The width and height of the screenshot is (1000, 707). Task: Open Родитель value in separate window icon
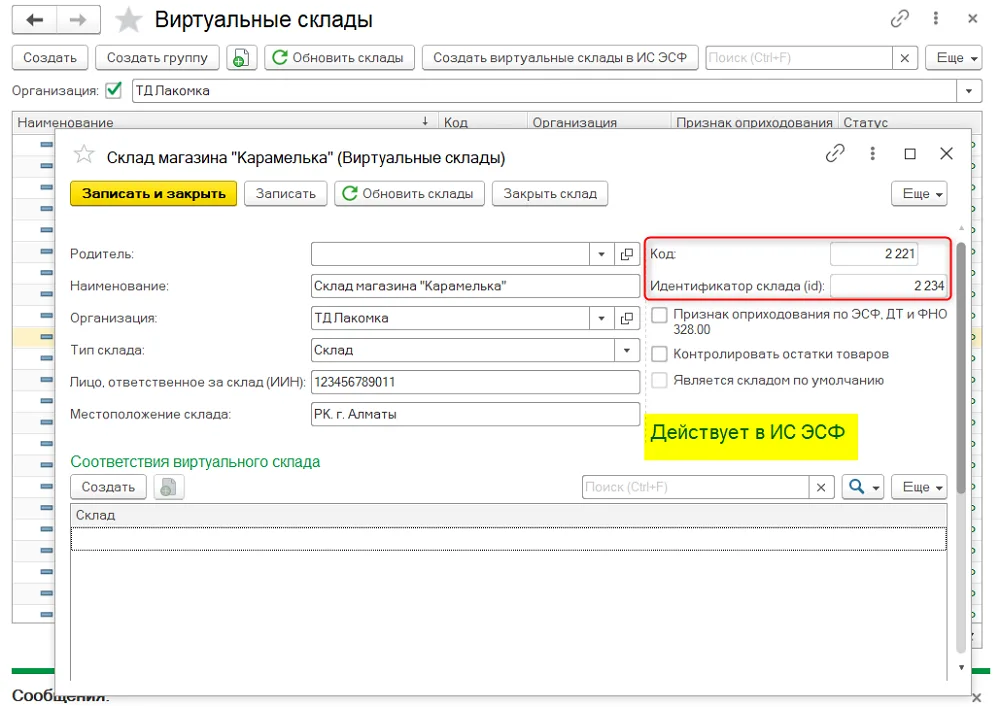(x=627, y=254)
